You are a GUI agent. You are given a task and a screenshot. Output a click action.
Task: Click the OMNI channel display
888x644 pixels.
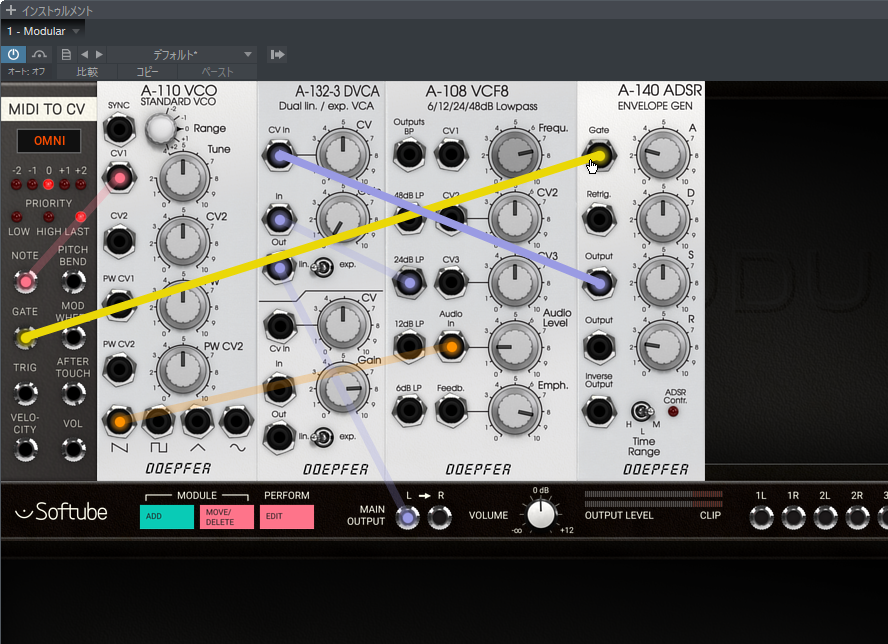click(49, 141)
